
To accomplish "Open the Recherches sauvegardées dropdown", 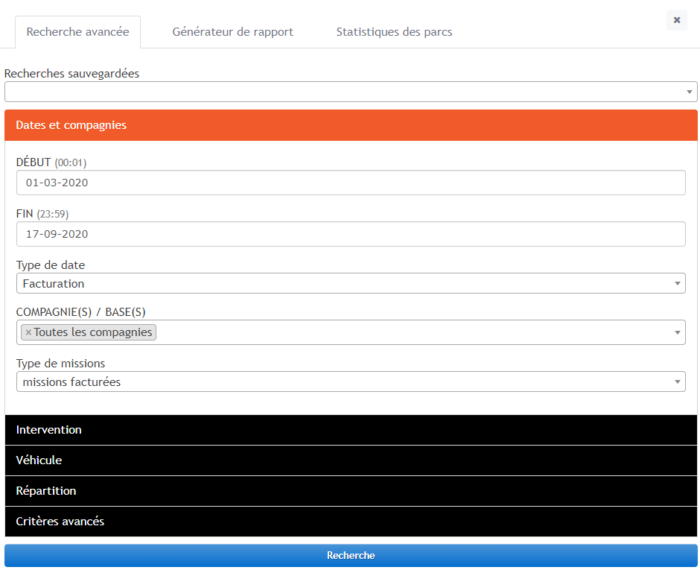I will pos(350,92).
